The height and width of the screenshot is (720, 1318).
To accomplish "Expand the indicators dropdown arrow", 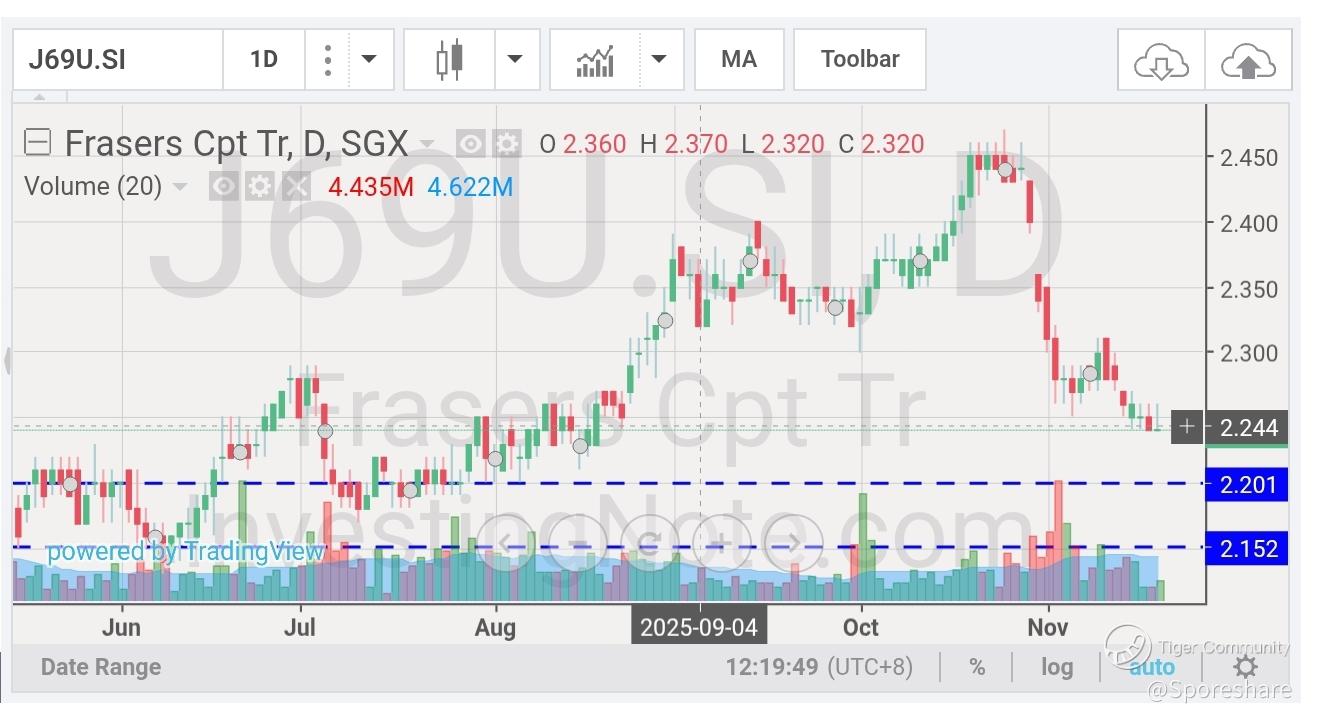I will pyautogui.click(x=659, y=59).
